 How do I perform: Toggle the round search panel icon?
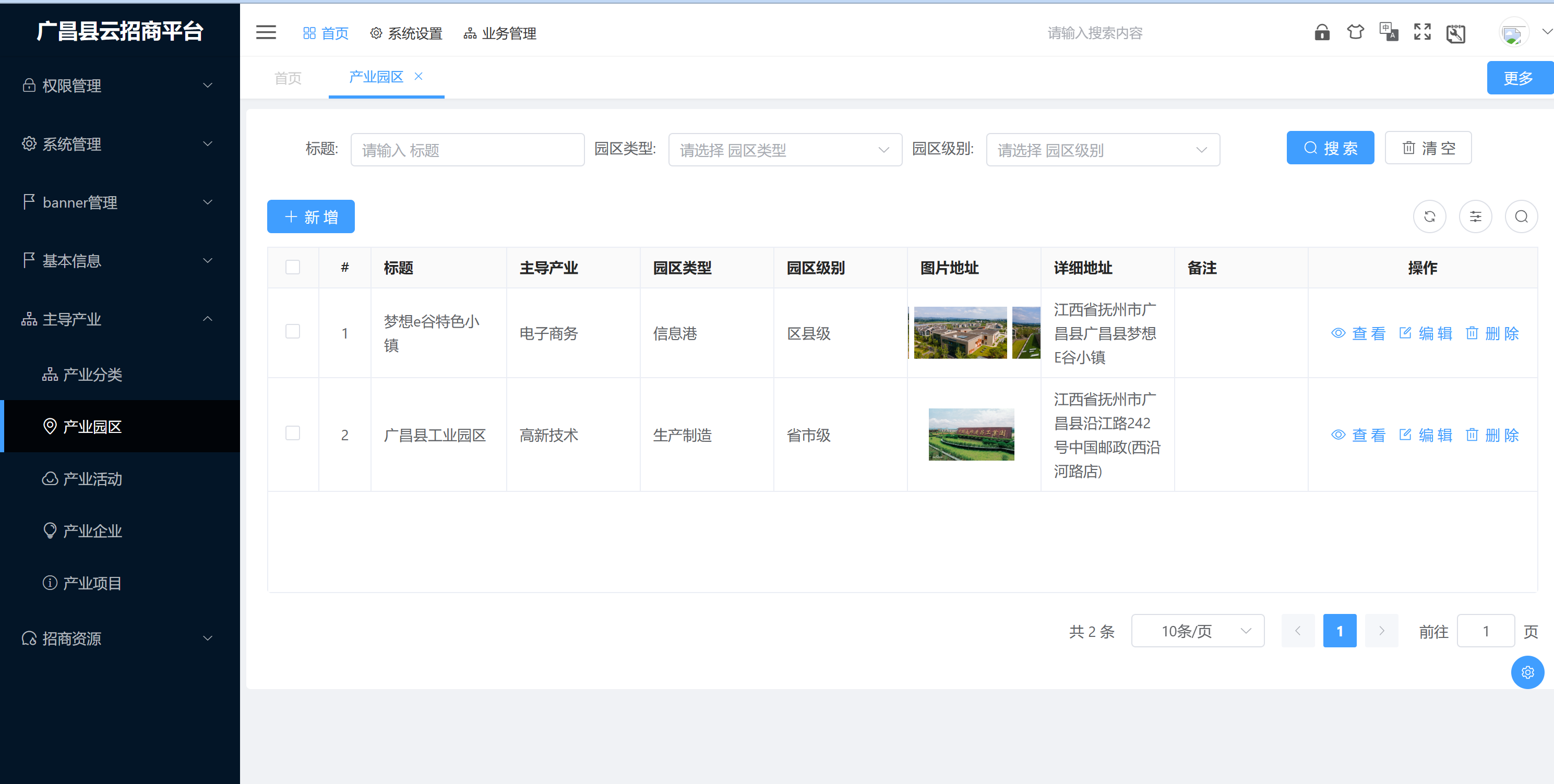1521,216
